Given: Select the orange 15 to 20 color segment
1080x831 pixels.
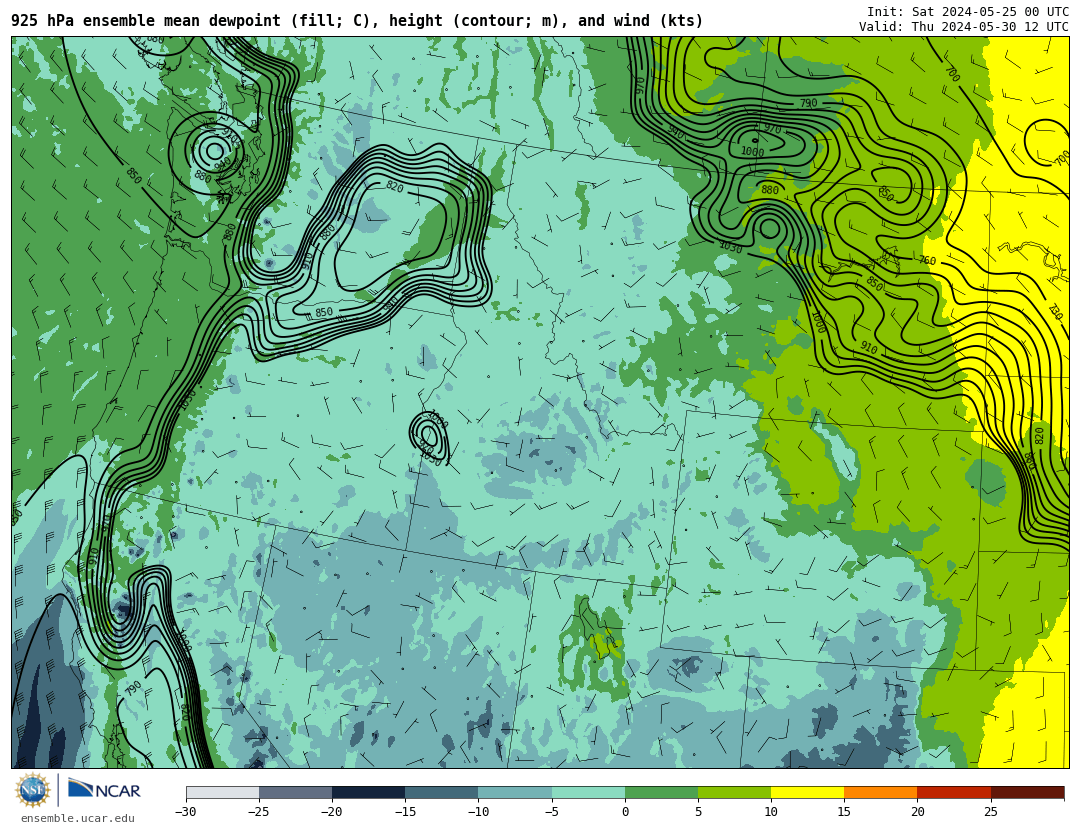Looking at the screenshot, I should pos(881,792).
